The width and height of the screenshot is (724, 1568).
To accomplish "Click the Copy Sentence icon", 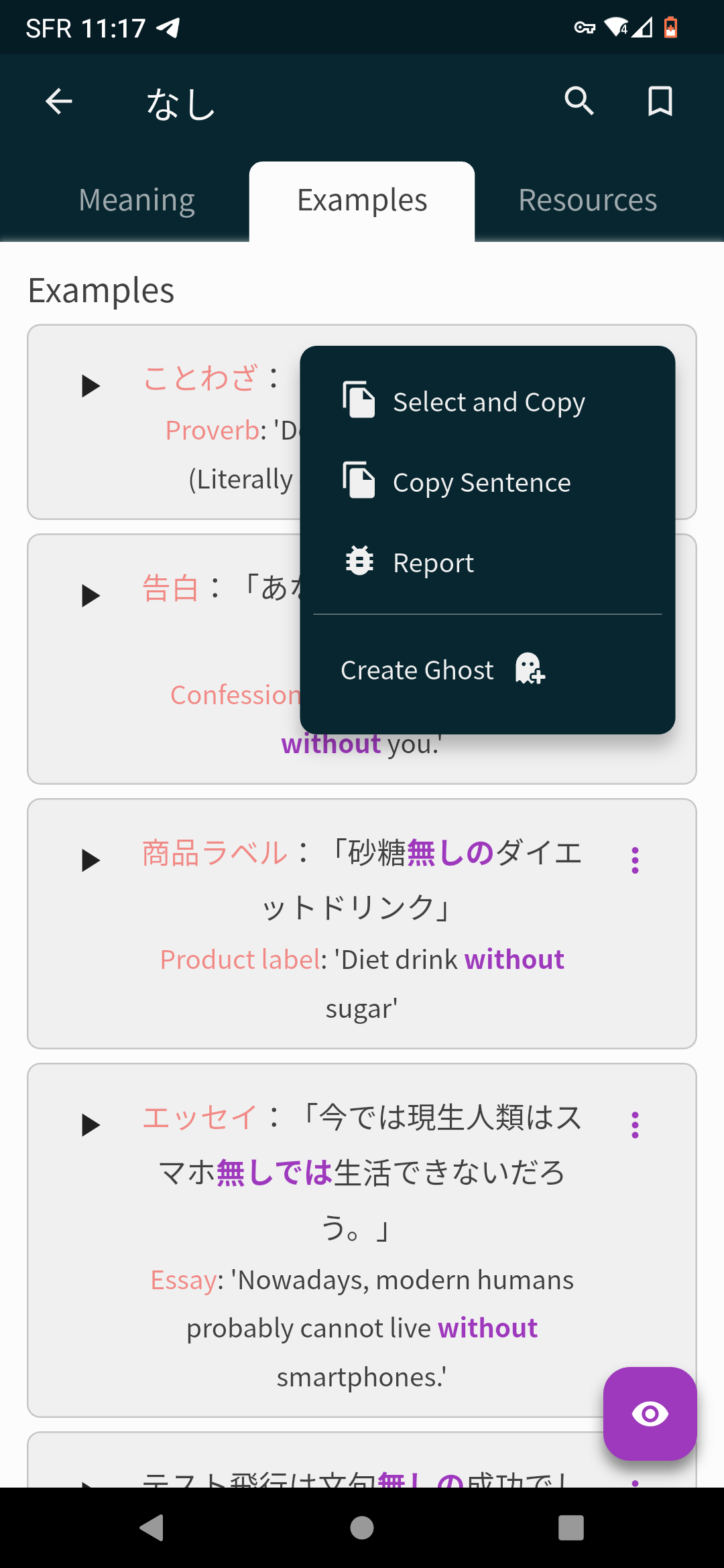I will [359, 480].
